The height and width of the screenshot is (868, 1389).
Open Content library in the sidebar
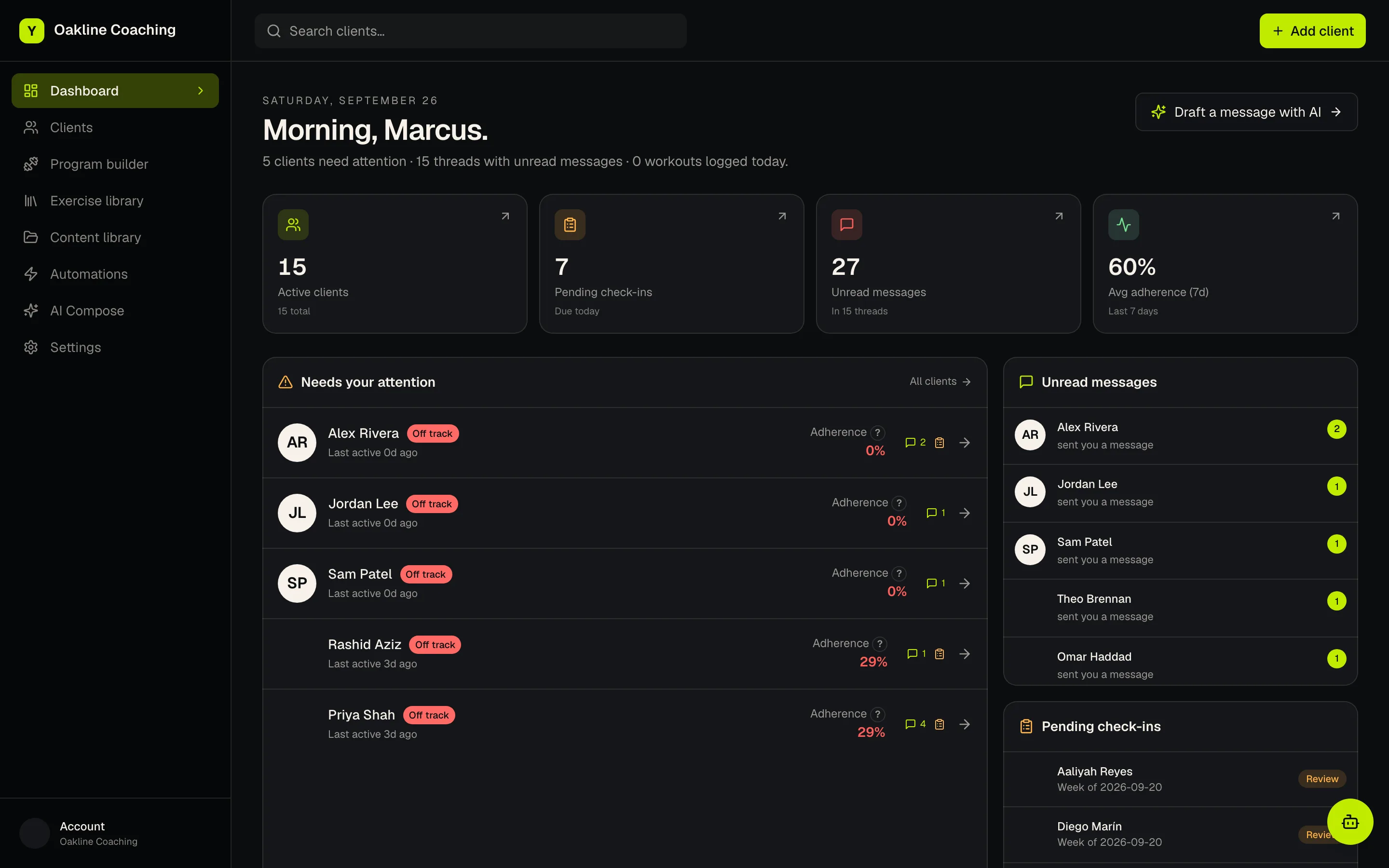click(115, 237)
